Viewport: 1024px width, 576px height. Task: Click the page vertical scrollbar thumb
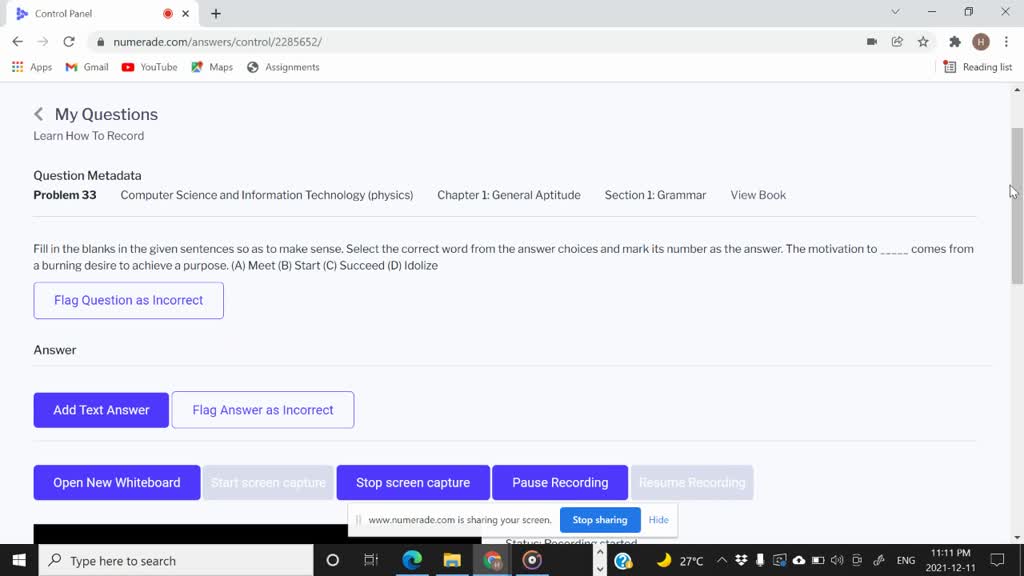point(1017,205)
